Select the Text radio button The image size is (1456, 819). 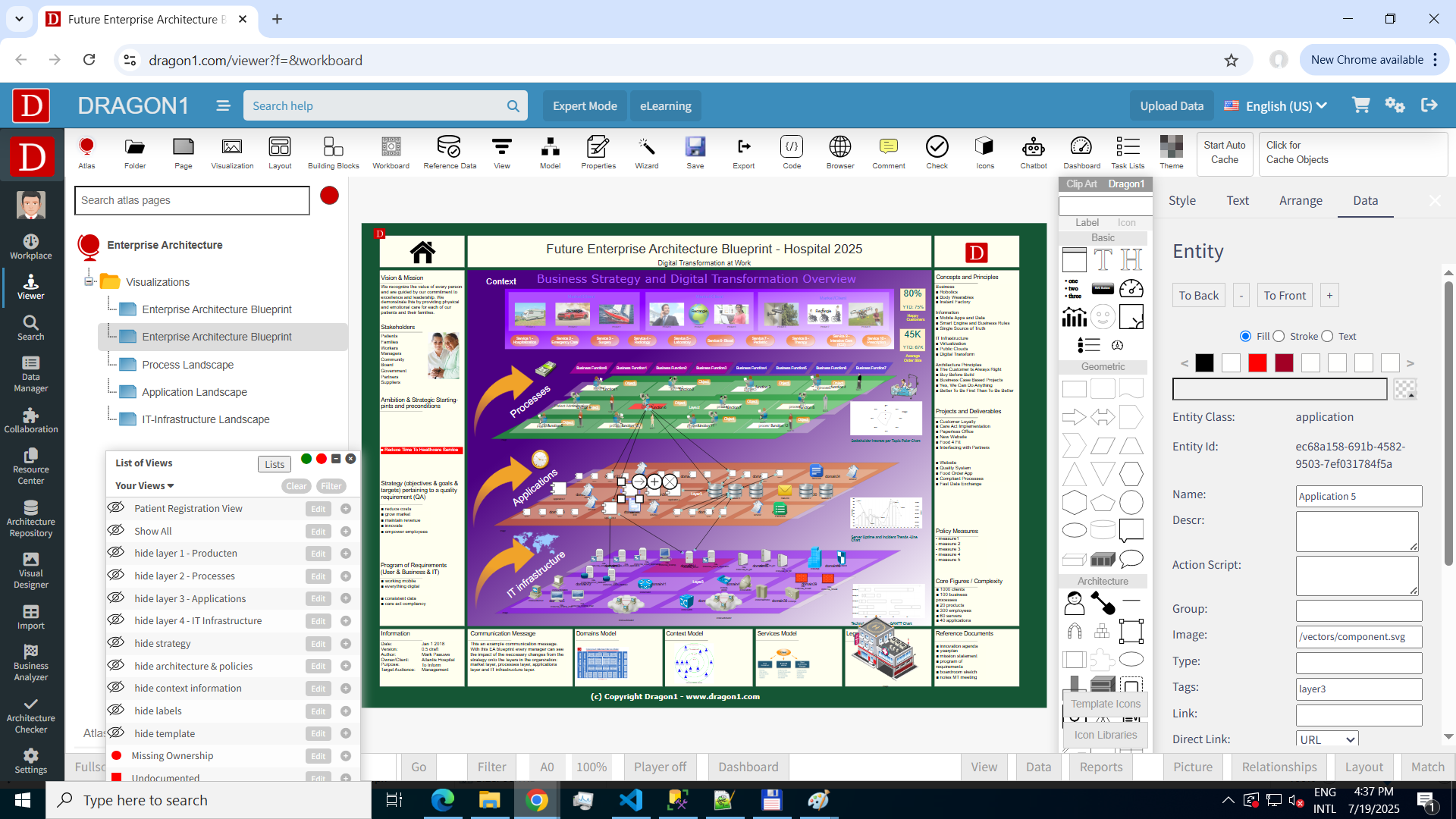click(1327, 336)
